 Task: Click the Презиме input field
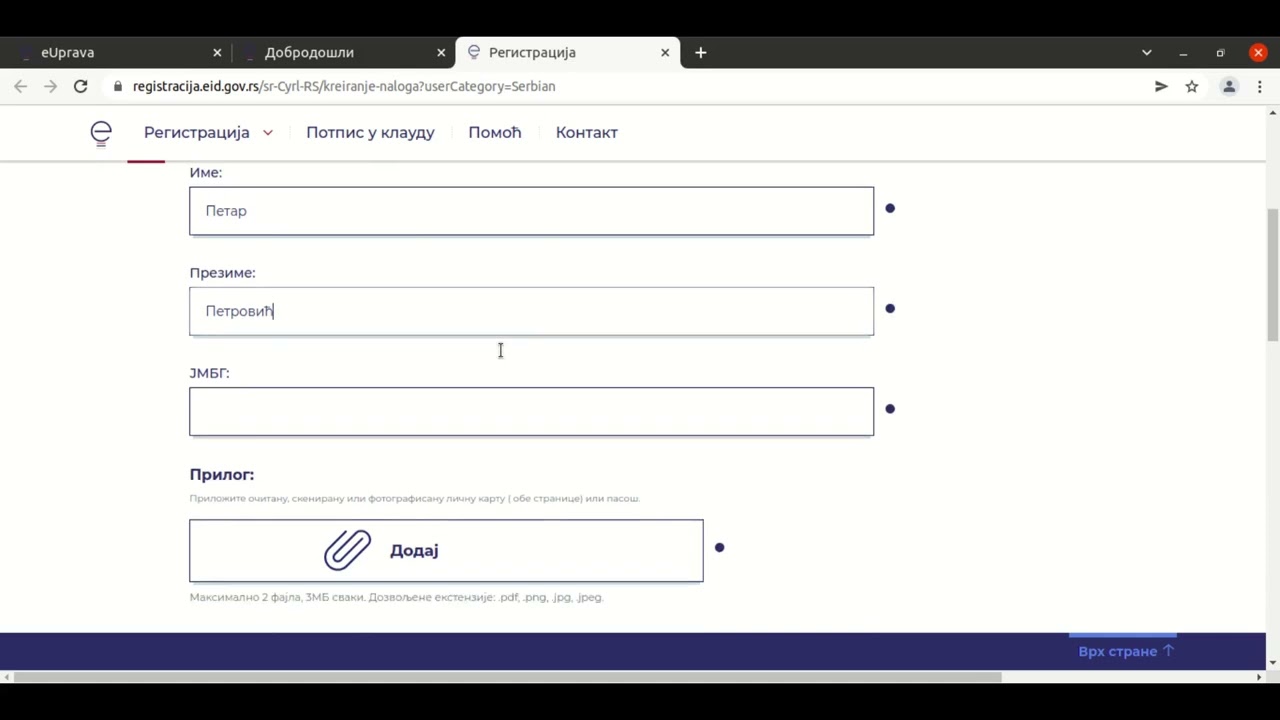[531, 311]
